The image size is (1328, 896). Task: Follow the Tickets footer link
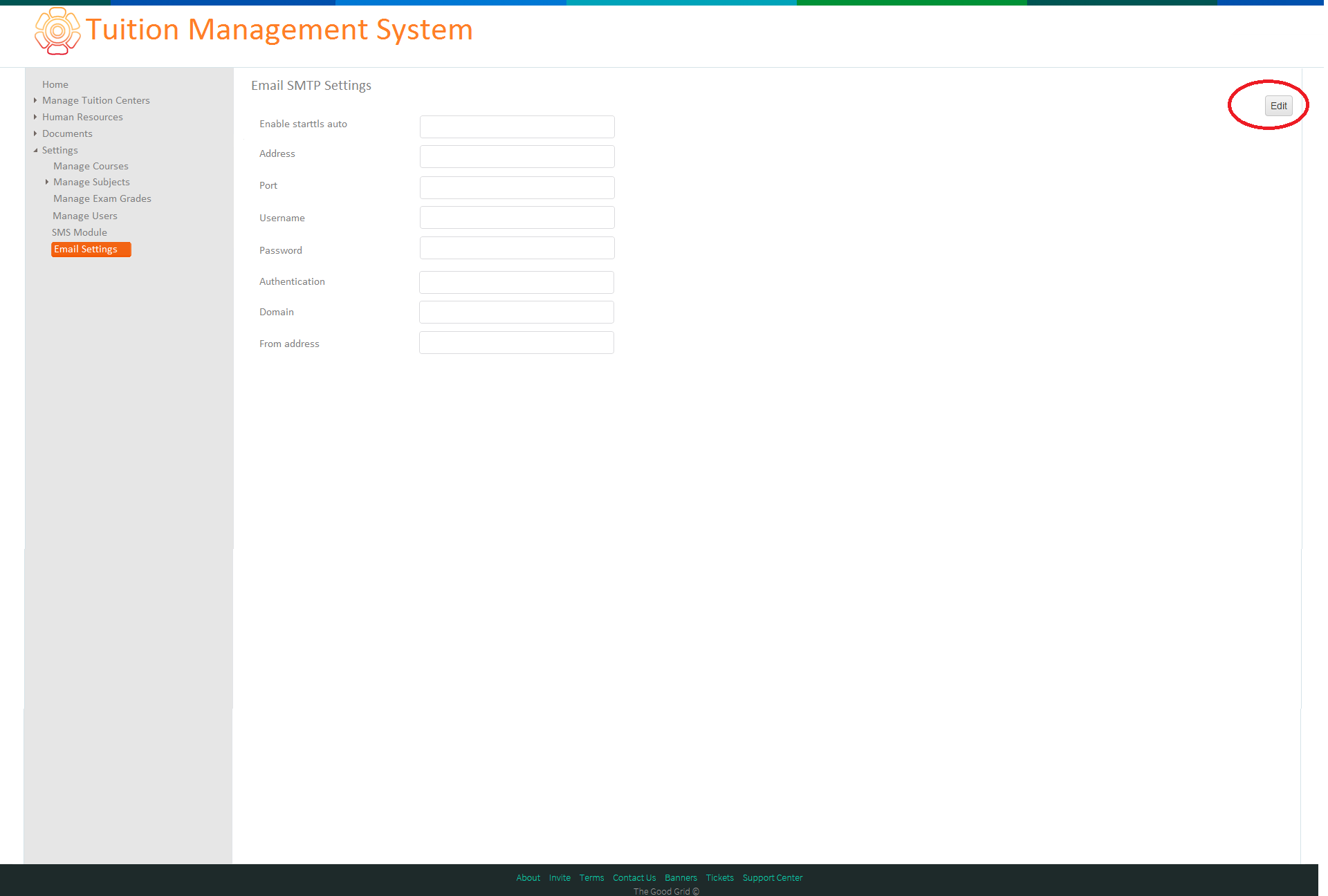click(719, 877)
